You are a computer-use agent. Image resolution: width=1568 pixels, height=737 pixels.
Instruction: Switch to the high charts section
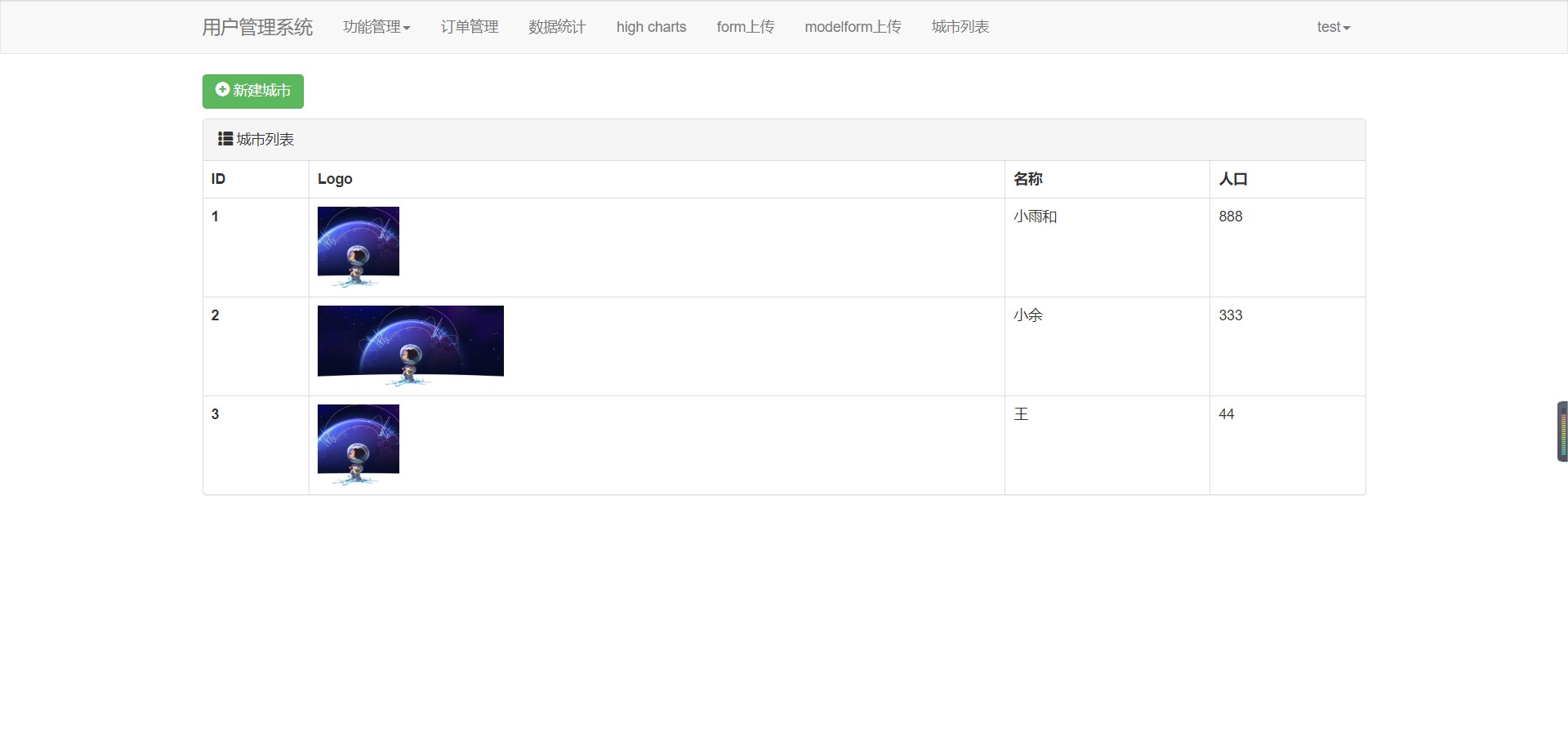(650, 27)
